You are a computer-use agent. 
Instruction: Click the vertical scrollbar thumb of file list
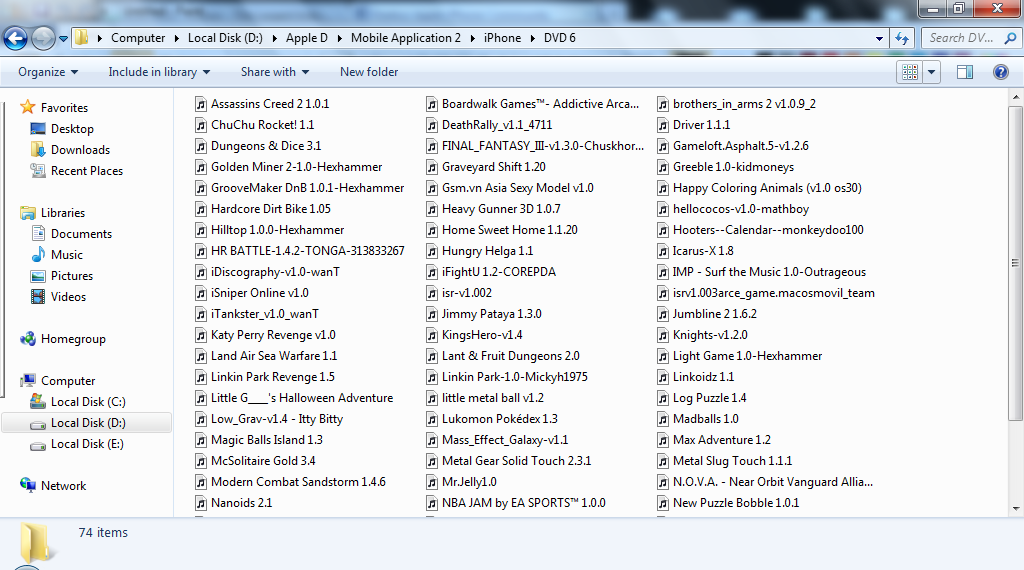point(1016,263)
